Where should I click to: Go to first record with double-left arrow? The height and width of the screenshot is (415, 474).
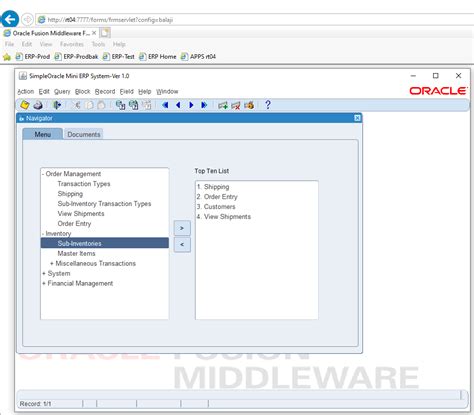(165, 105)
